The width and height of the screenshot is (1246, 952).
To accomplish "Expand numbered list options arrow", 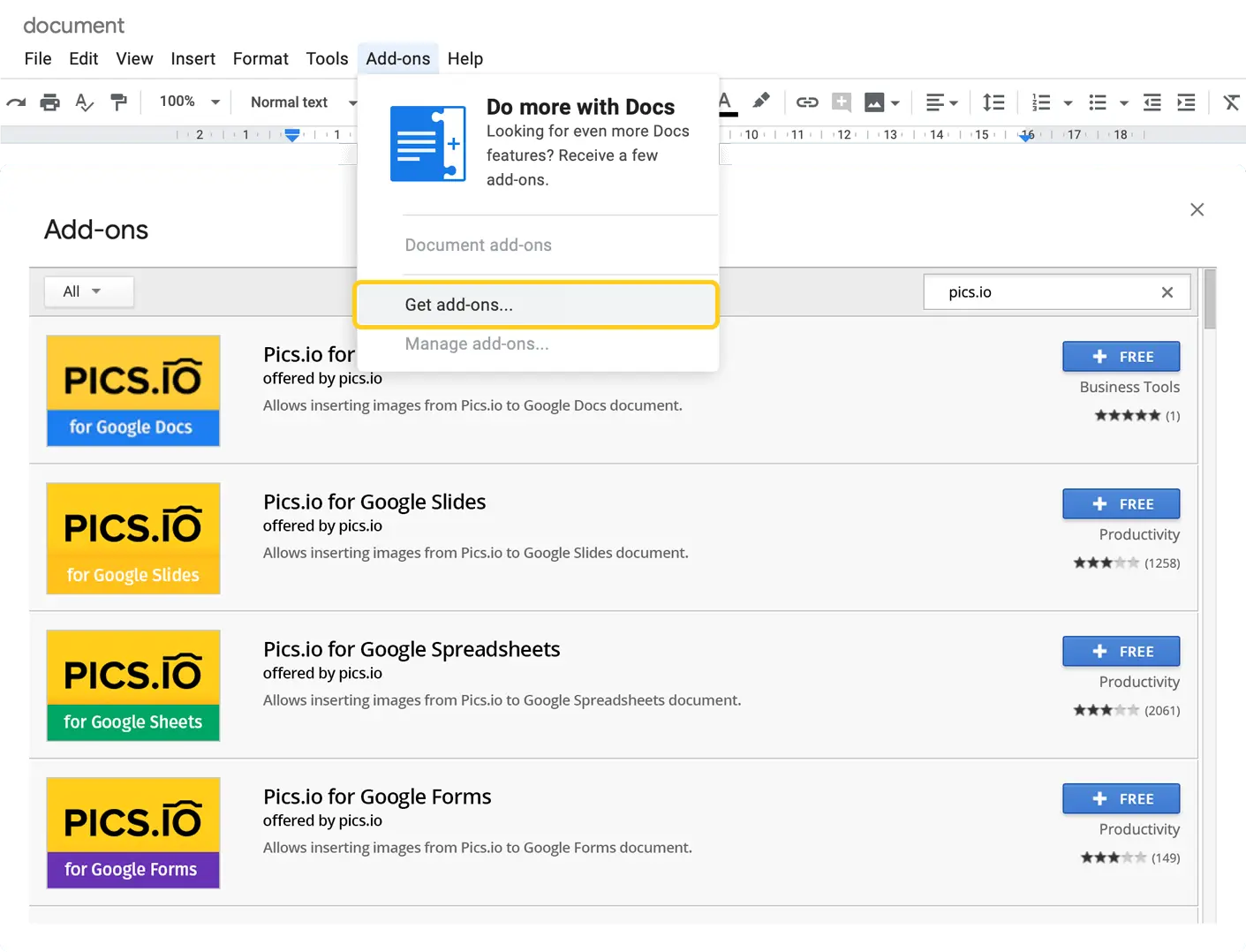I will (1068, 103).
